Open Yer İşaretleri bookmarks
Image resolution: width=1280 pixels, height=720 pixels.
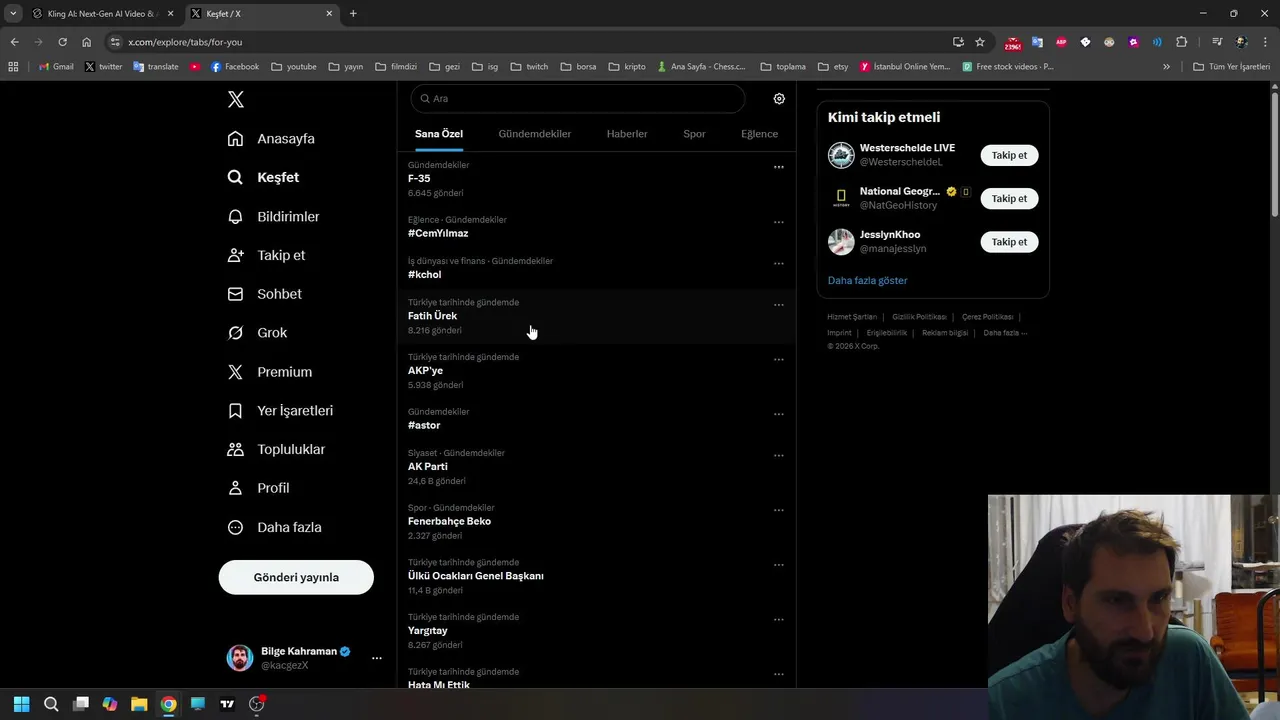[x=280, y=410]
